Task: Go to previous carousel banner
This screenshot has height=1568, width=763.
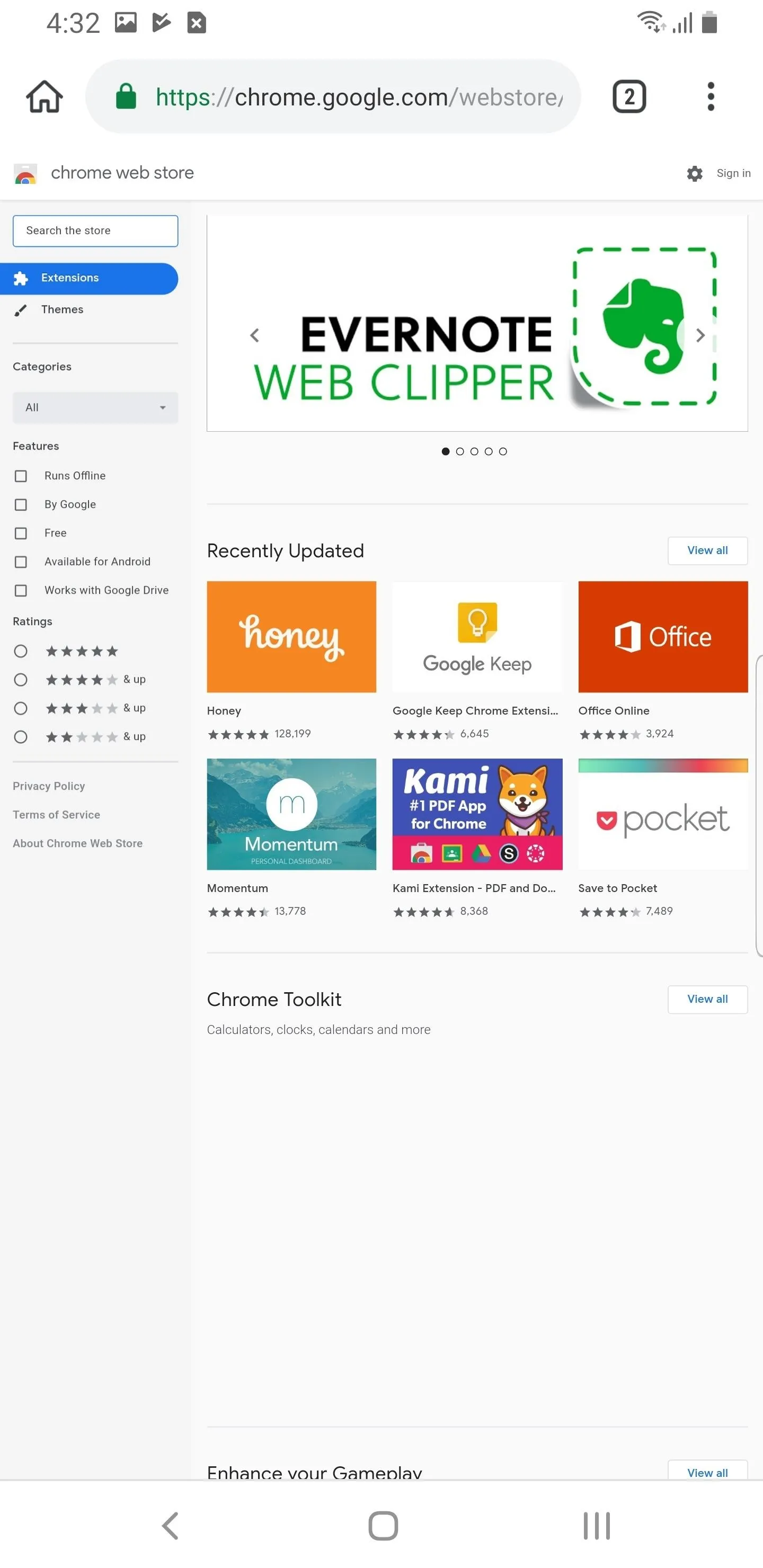Action: pyautogui.click(x=254, y=335)
